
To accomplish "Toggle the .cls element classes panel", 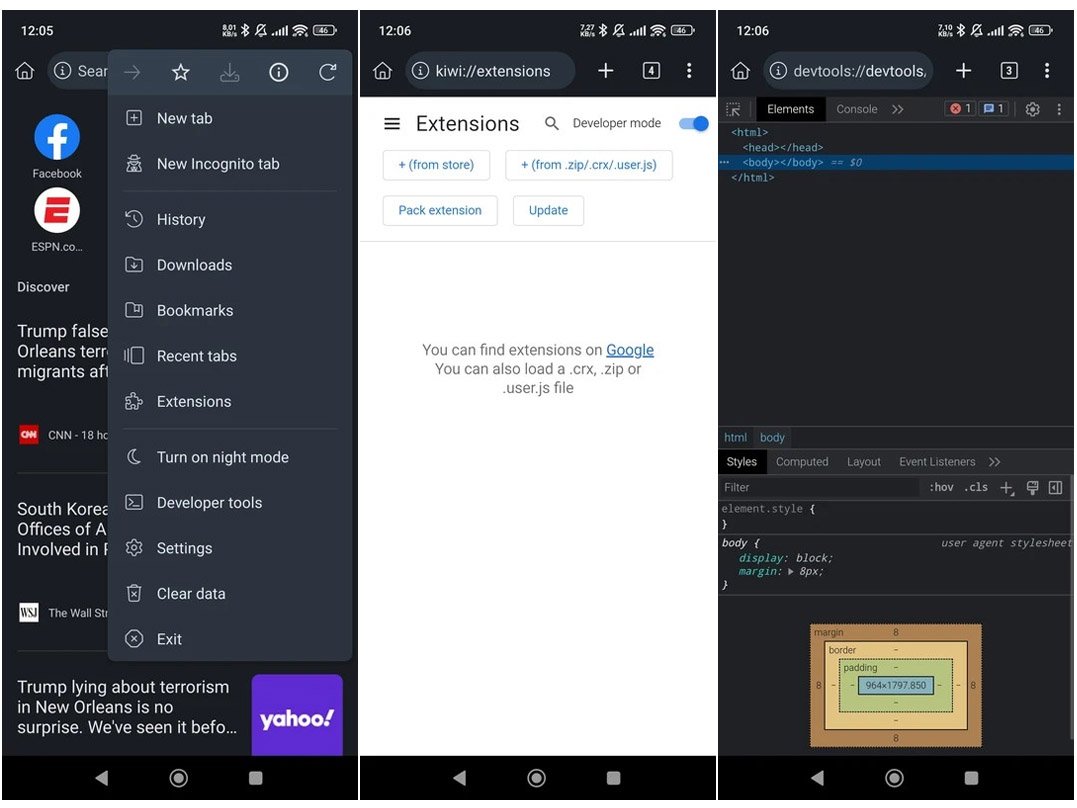I will coord(977,487).
